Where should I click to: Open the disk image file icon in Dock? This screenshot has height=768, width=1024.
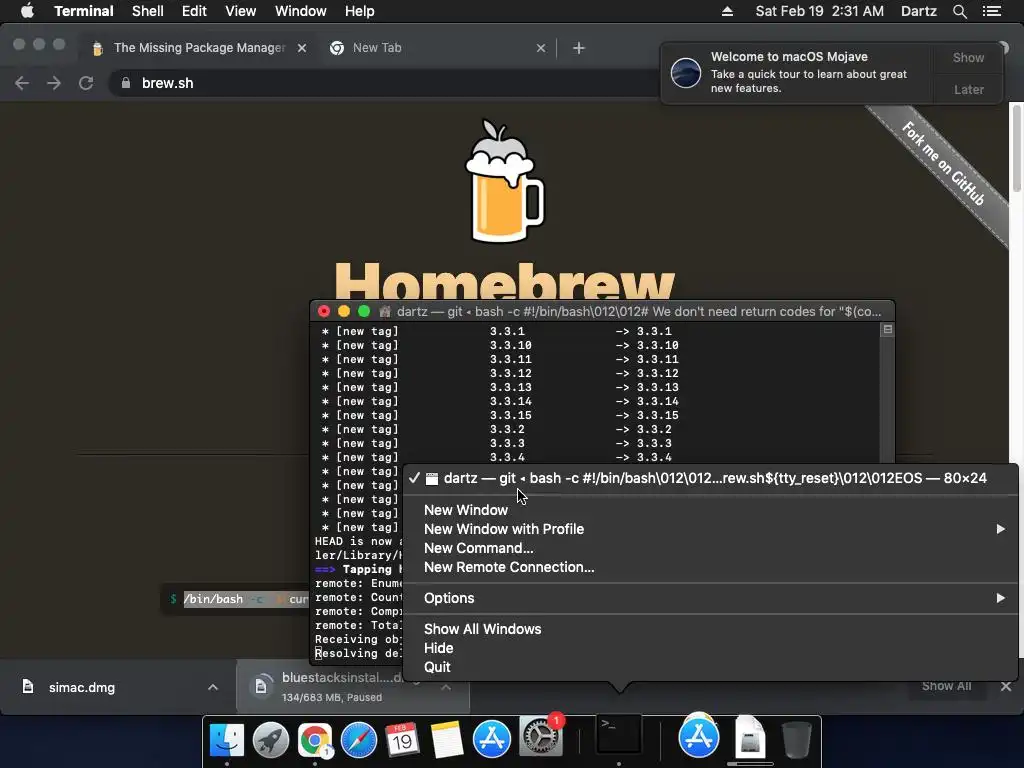749,738
